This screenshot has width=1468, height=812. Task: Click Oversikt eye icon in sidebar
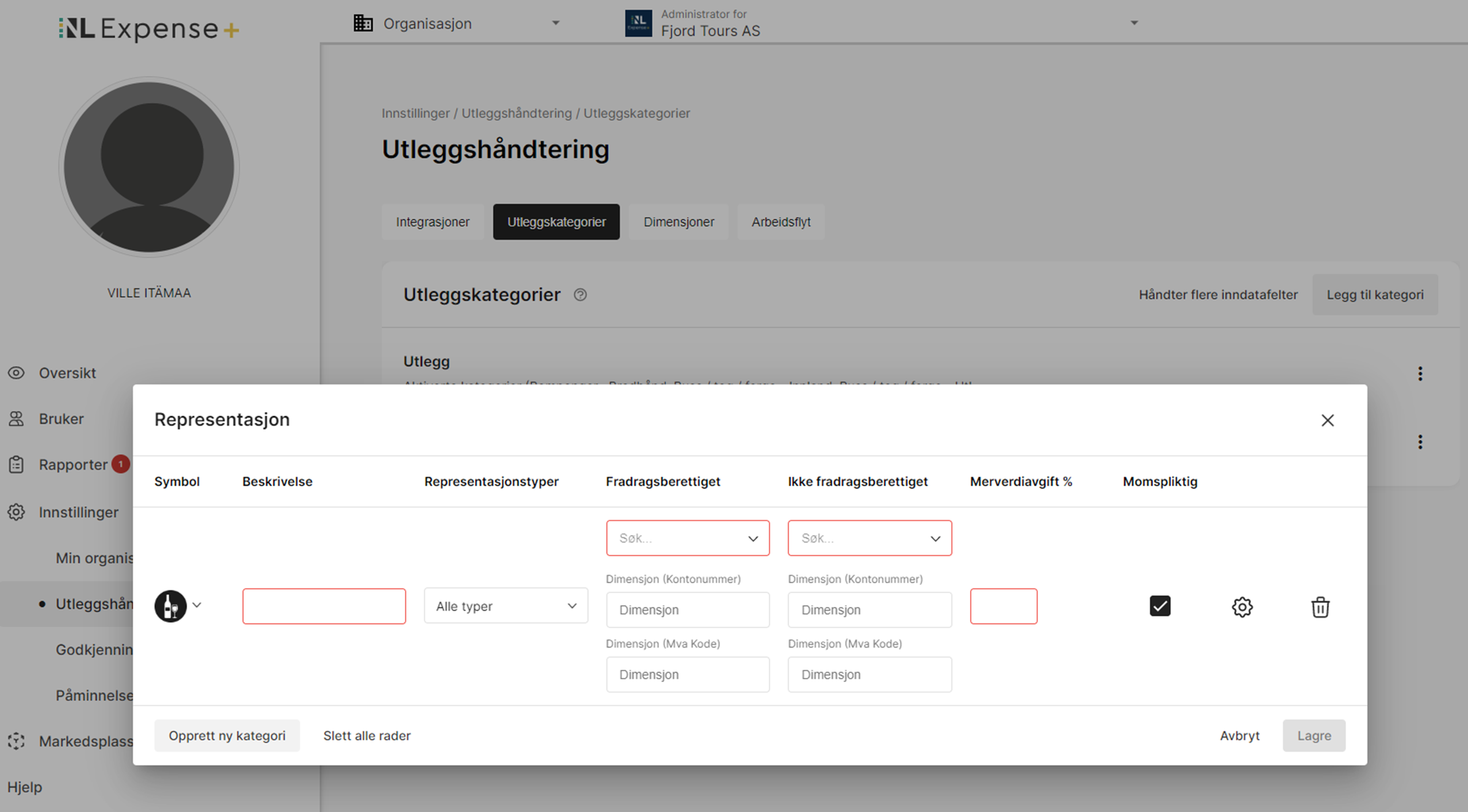coord(16,373)
